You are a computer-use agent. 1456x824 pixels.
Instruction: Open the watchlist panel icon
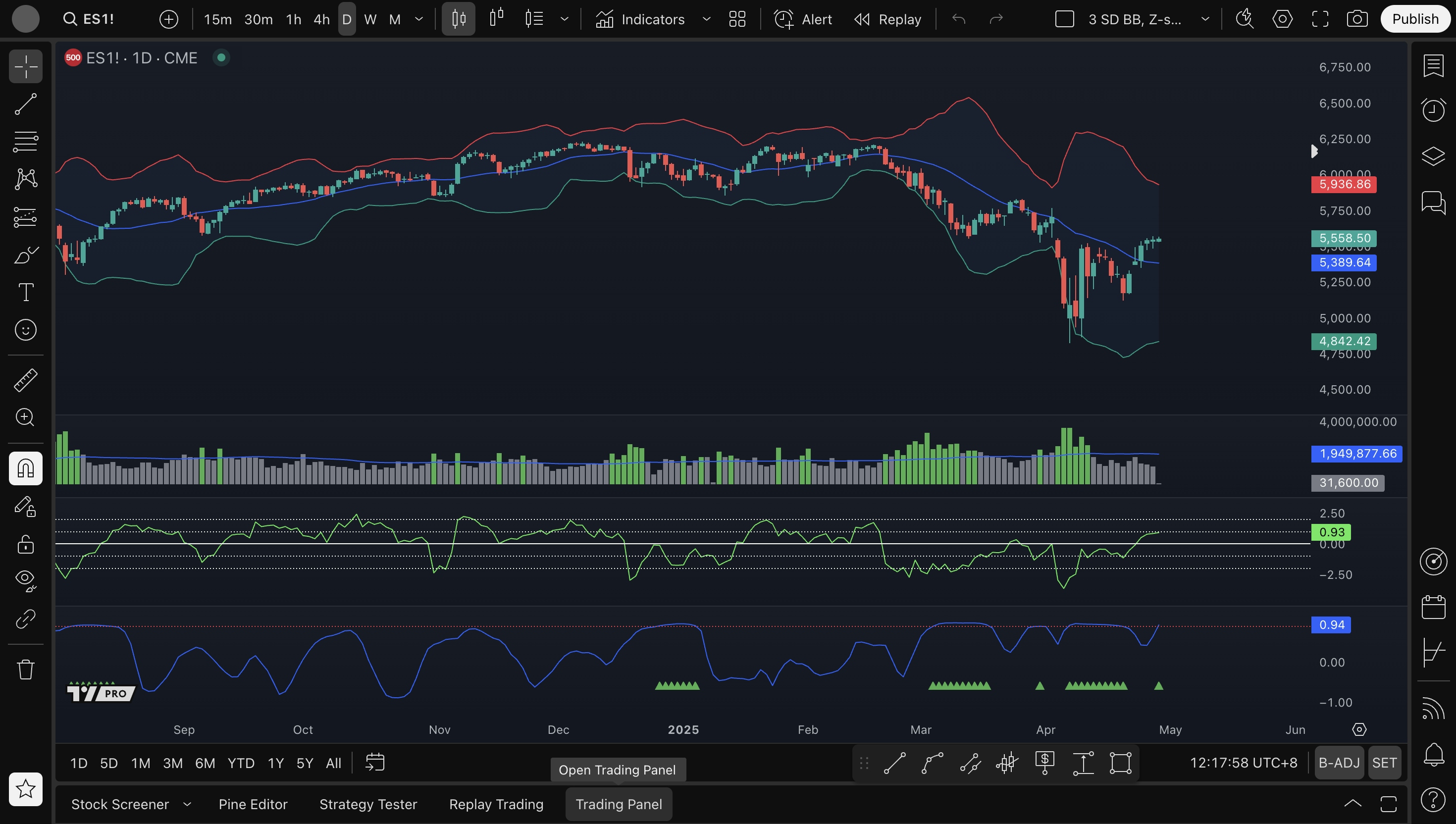[x=1433, y=66]
